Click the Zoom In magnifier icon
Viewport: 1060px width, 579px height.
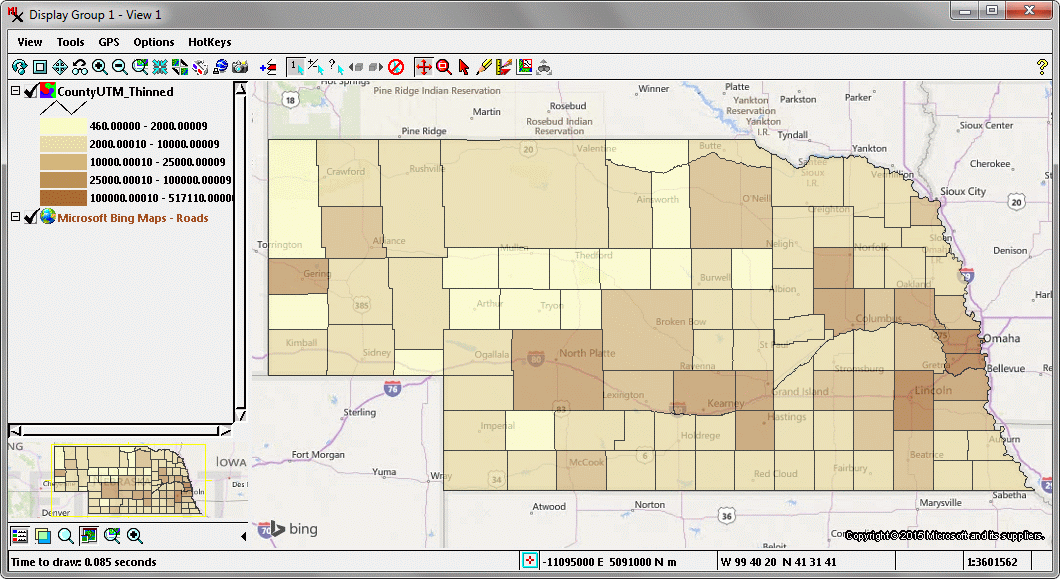(x=99, y=67)
